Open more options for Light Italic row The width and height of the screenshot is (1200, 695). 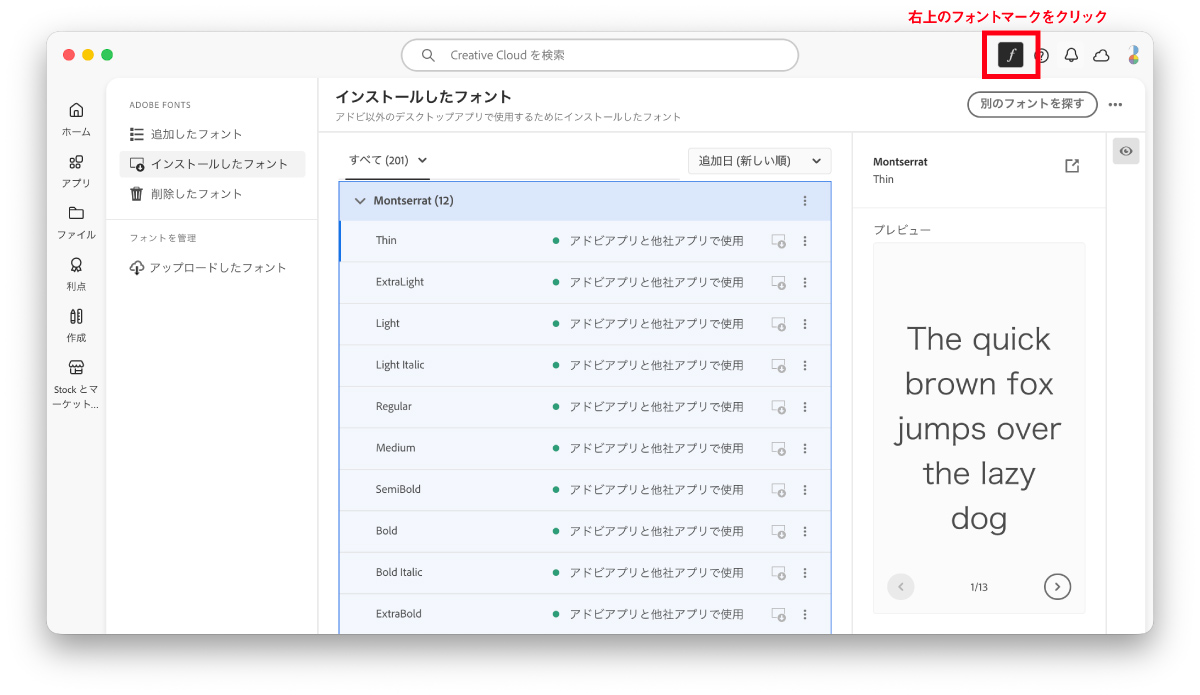805,366
